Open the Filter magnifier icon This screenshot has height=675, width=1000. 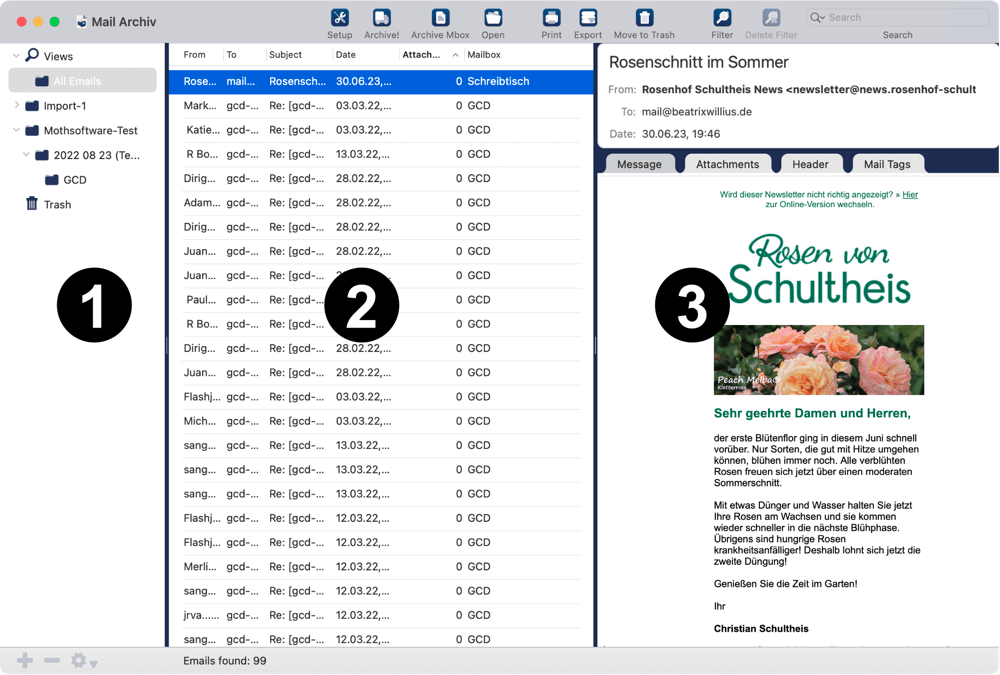click(x=722, y=18)
